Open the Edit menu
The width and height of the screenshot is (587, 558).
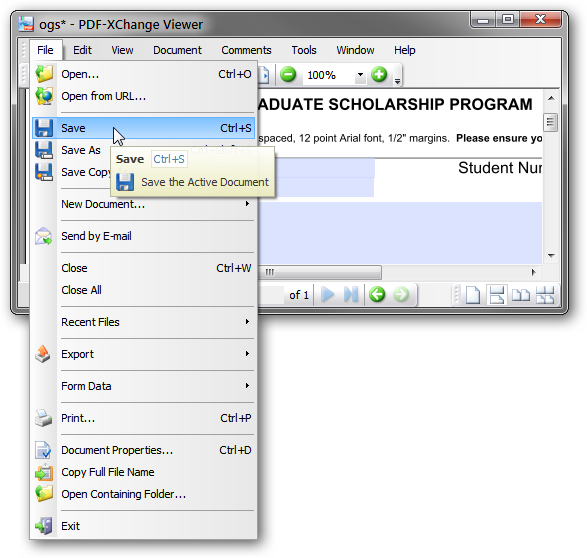coord(82,50)
